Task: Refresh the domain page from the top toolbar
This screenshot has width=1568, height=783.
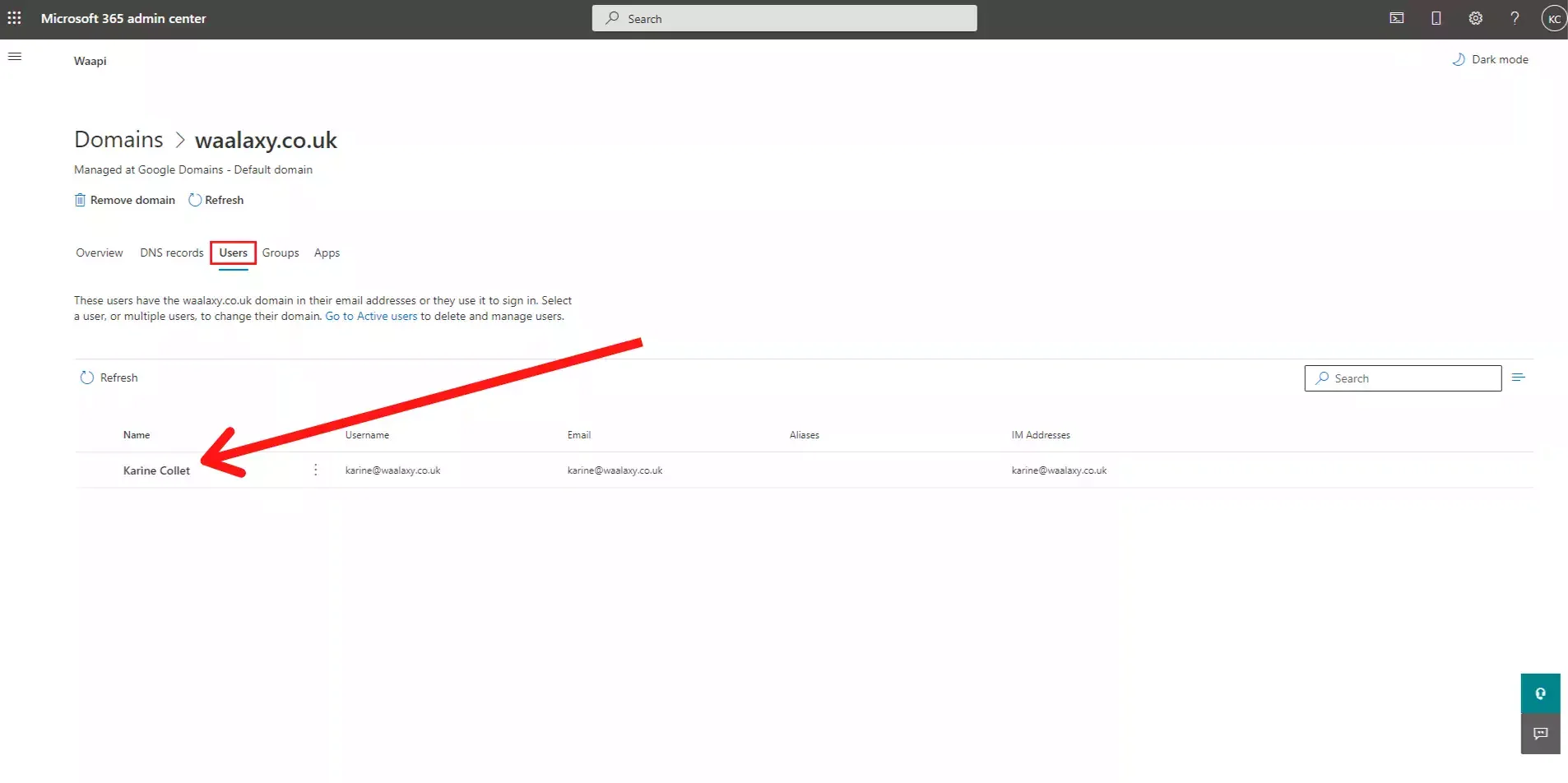Action: (x=216, y=200)
